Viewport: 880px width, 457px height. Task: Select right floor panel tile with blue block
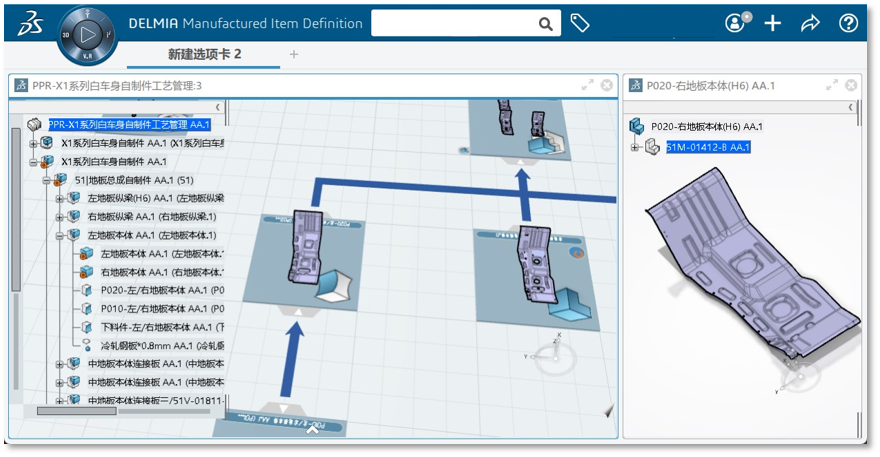tap(536, 278)
